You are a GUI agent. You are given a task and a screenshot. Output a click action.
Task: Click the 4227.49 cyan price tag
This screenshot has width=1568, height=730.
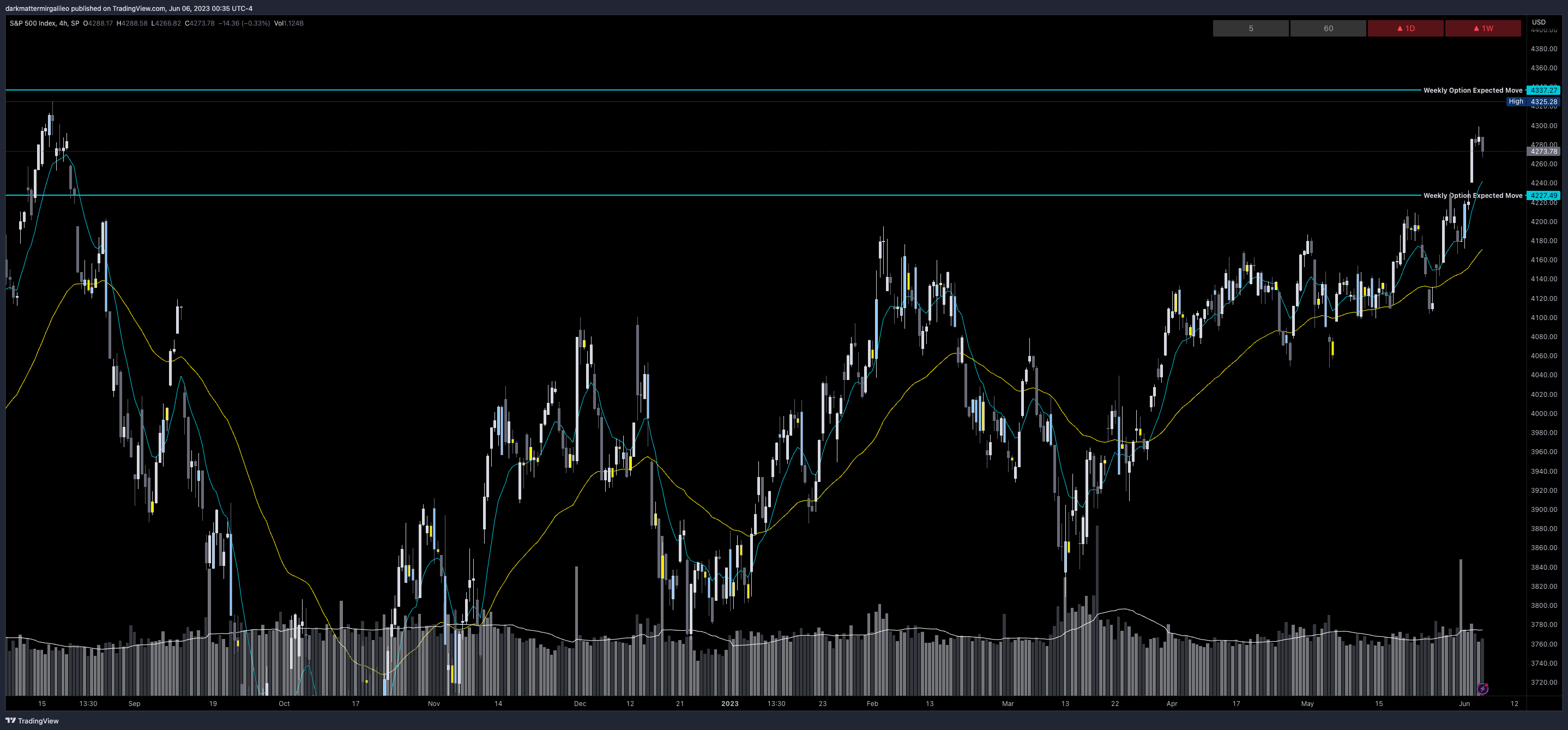1543,195
